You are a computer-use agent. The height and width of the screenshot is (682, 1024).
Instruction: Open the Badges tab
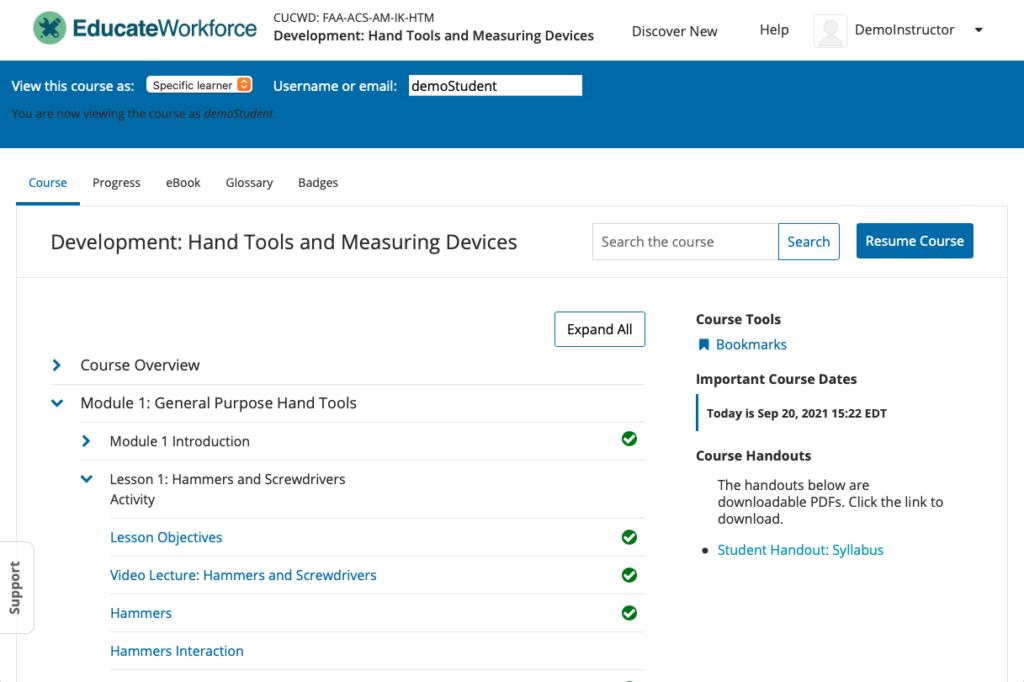(318, 183)
